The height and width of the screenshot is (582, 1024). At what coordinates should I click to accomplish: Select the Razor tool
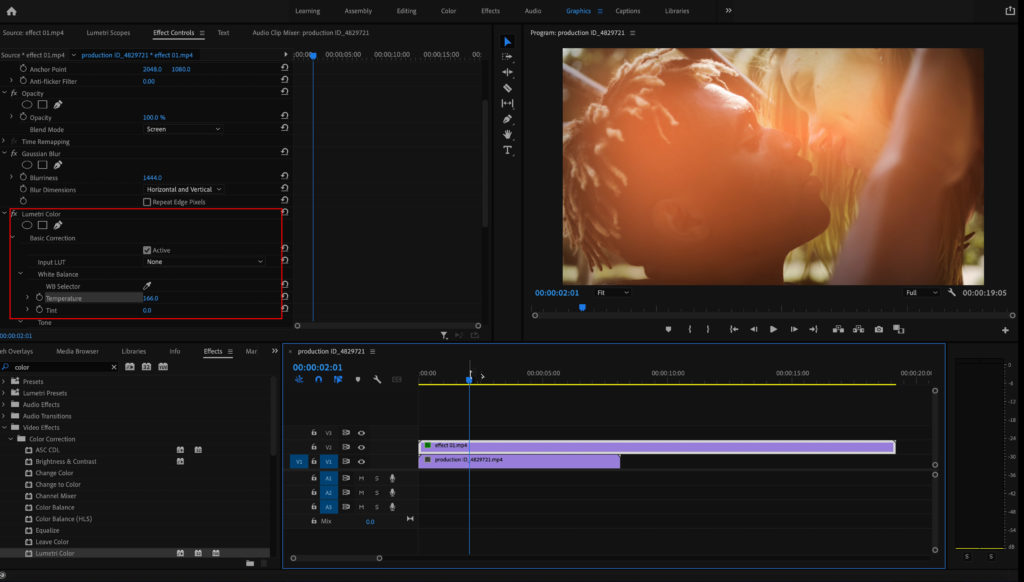[x=507, y=88]
